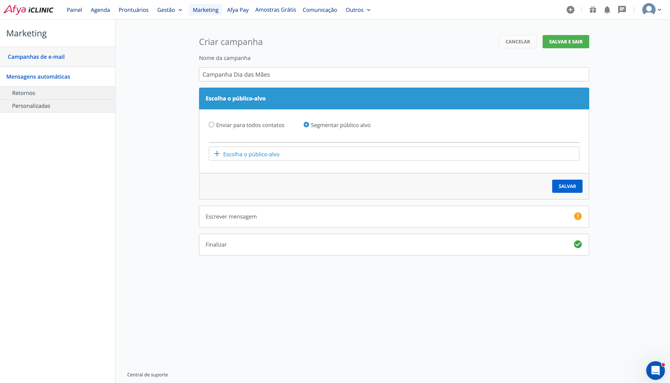Open the user profile avatar menu
This screenshot has height=383, width=670.
(651, 9)
